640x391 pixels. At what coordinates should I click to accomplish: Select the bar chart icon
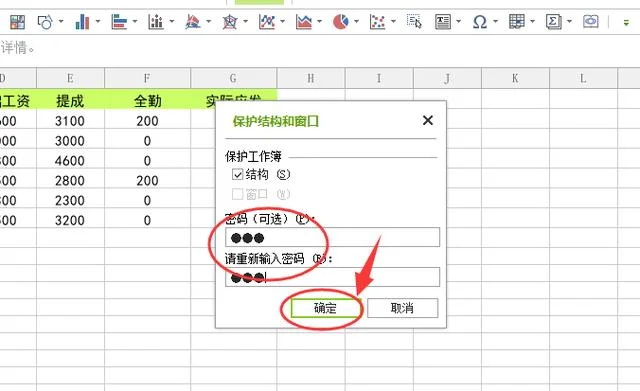click(x=119, y=22)
